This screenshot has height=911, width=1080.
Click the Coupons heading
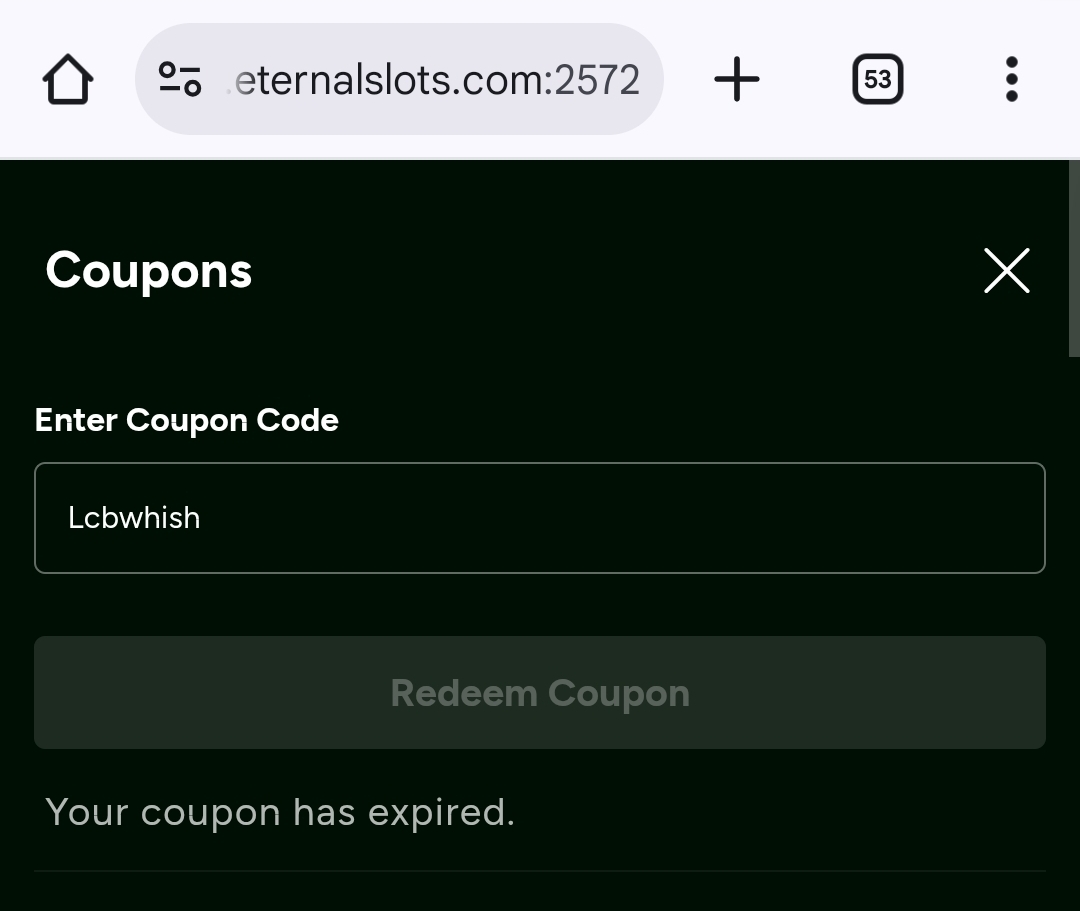[x=149, y=271]
